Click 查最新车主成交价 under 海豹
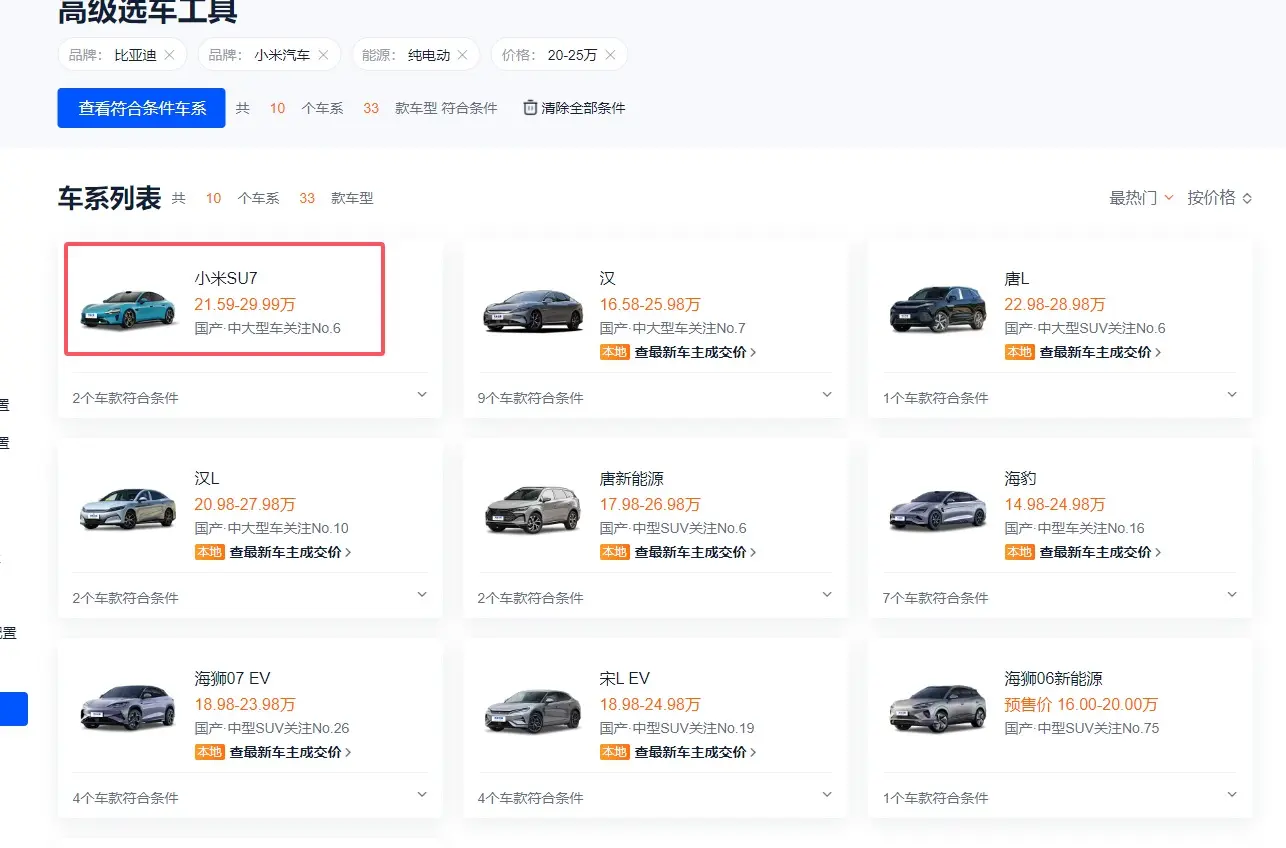Viewport: 1286px width, 848px height. (1100, 552)
